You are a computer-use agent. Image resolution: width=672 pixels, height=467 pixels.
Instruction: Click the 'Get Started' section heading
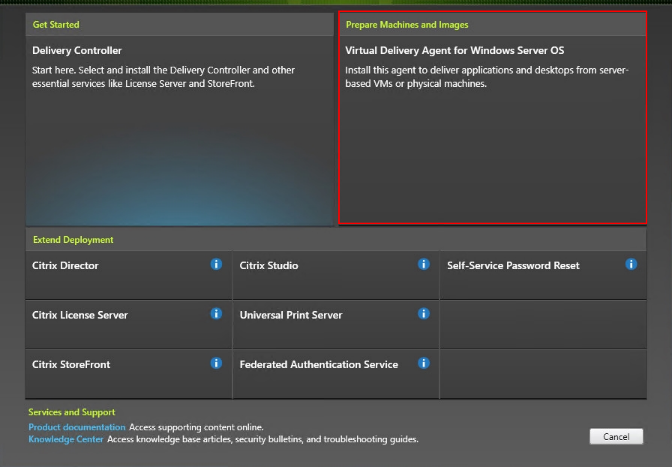(x=56, y=25)
